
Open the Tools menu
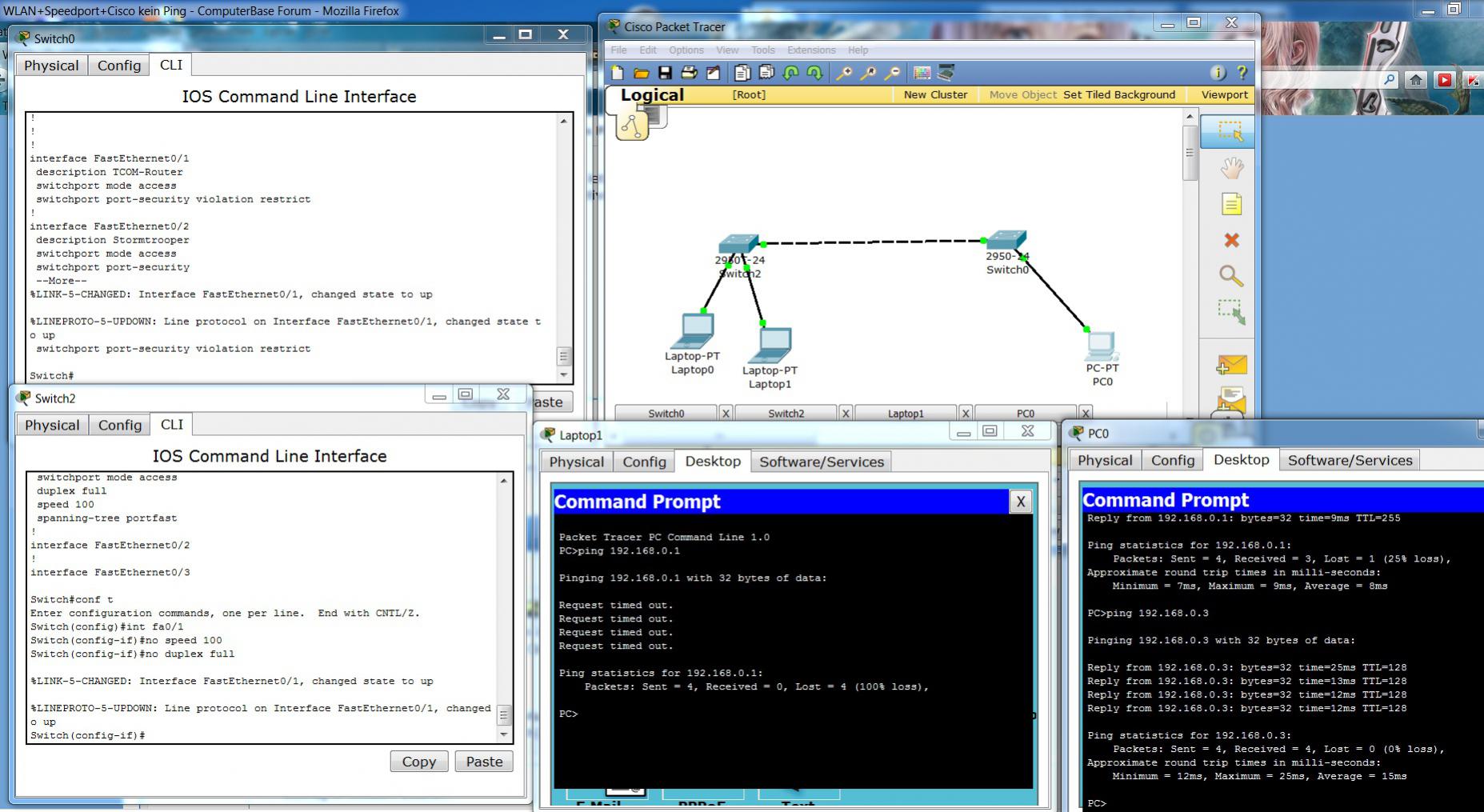763,50
